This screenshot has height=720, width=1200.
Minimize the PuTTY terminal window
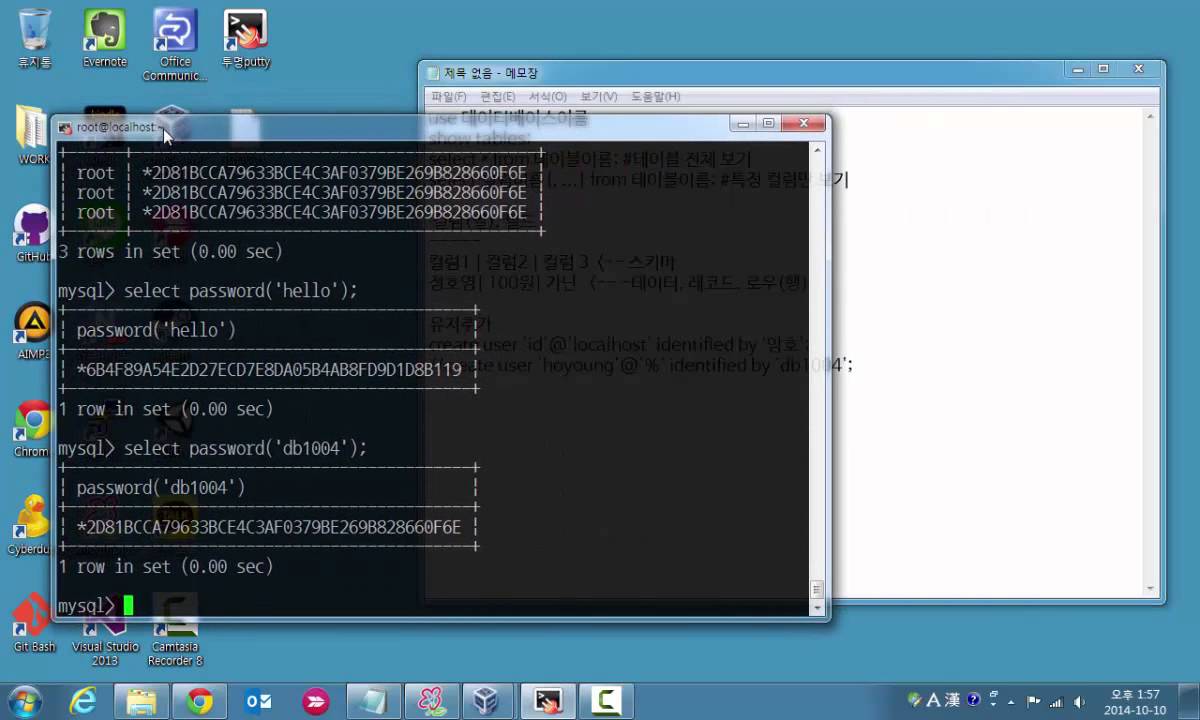tap(744, 124)
